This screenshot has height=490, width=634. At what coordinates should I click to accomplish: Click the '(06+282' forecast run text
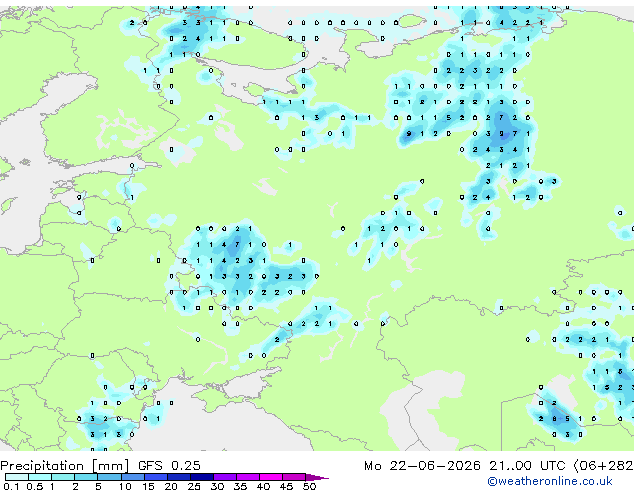[603, 466]
